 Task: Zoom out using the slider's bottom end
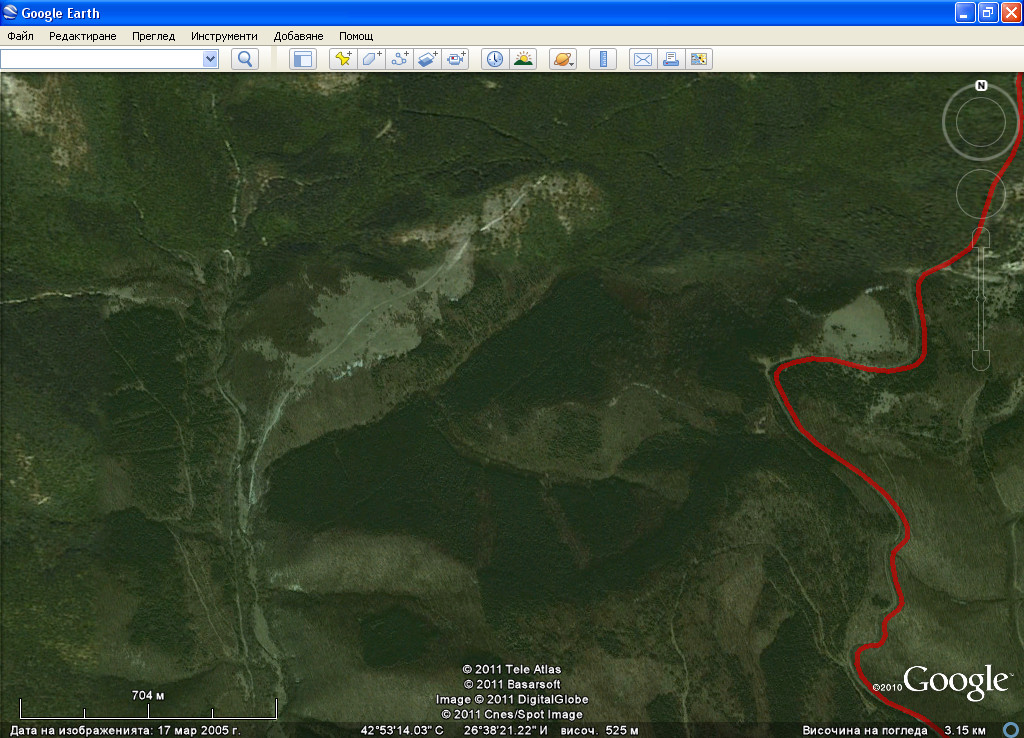point(981,361)
